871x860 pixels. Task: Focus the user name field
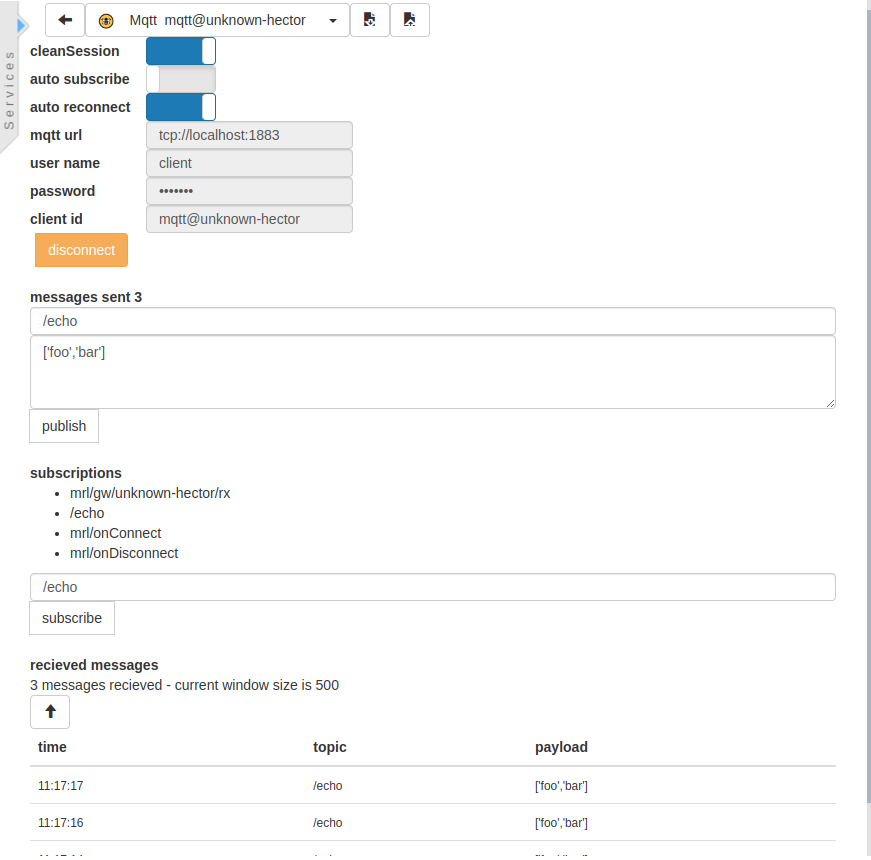(x=249, y=163)
